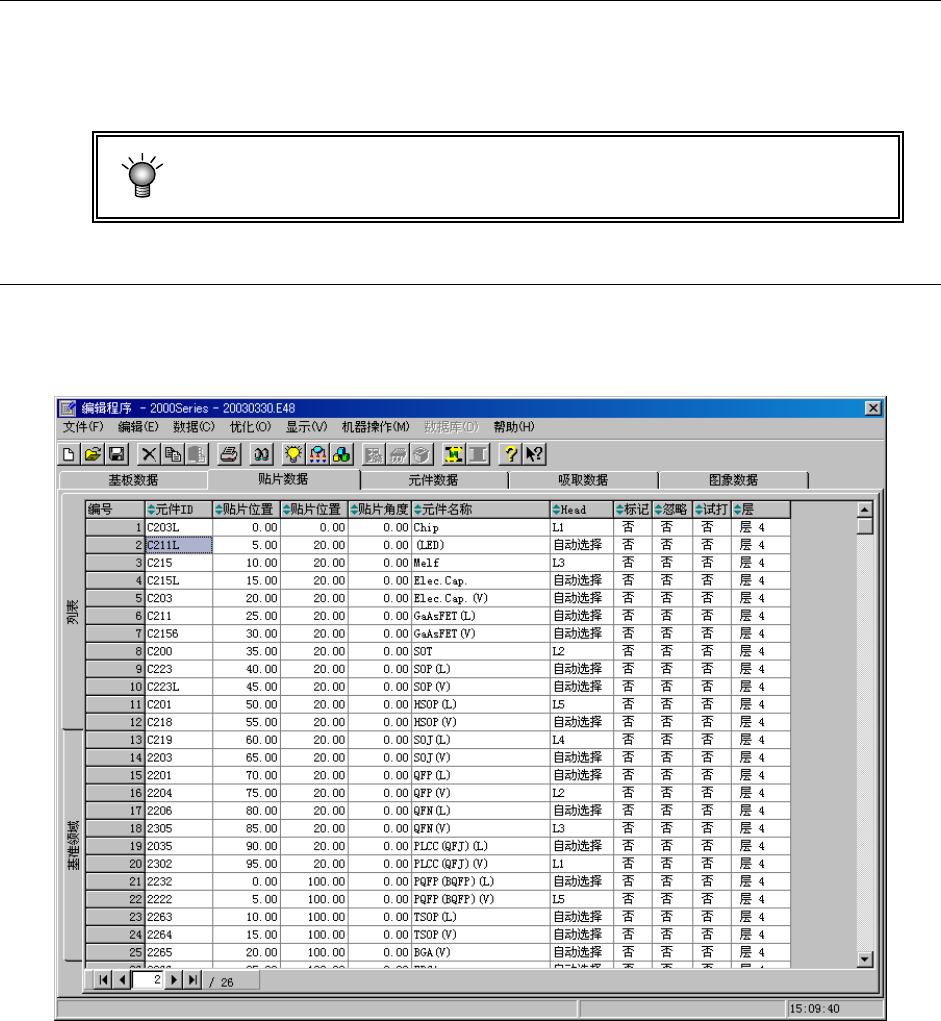Screen dimensions: 941x1021
Task: Select the 列表 vertical side tab
Action: [73, 612]
